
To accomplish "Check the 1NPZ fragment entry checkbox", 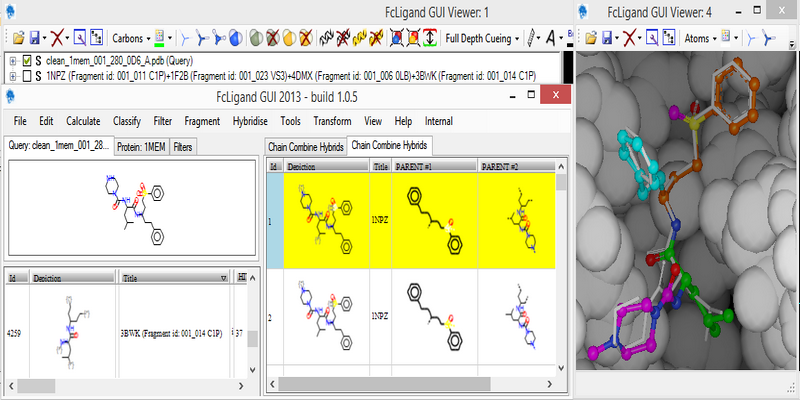I will (27, 76).
